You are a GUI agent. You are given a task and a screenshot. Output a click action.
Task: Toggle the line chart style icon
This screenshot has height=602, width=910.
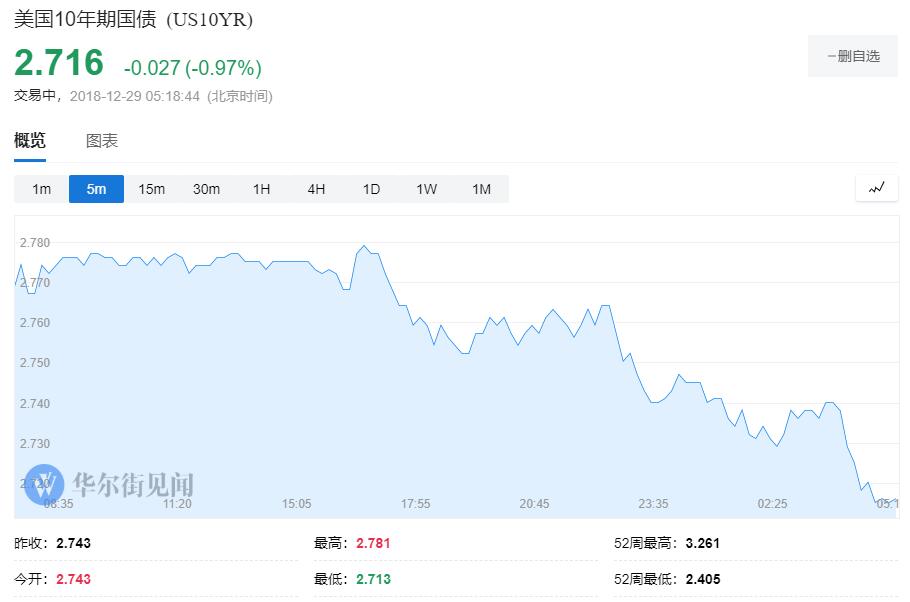tap(876, 188)
